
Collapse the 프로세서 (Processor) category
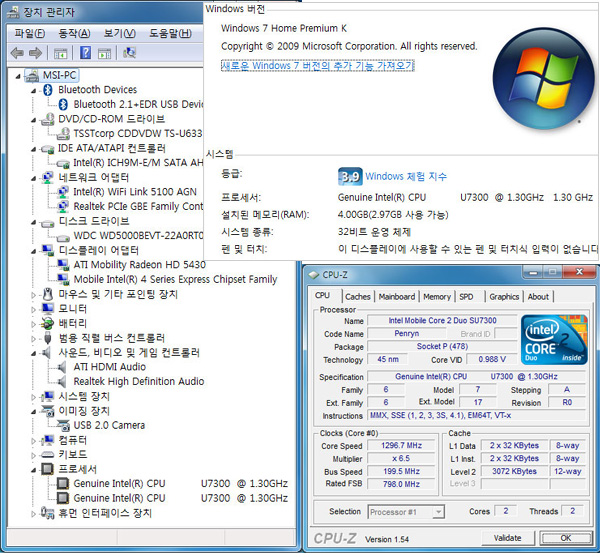coord(33,469)
